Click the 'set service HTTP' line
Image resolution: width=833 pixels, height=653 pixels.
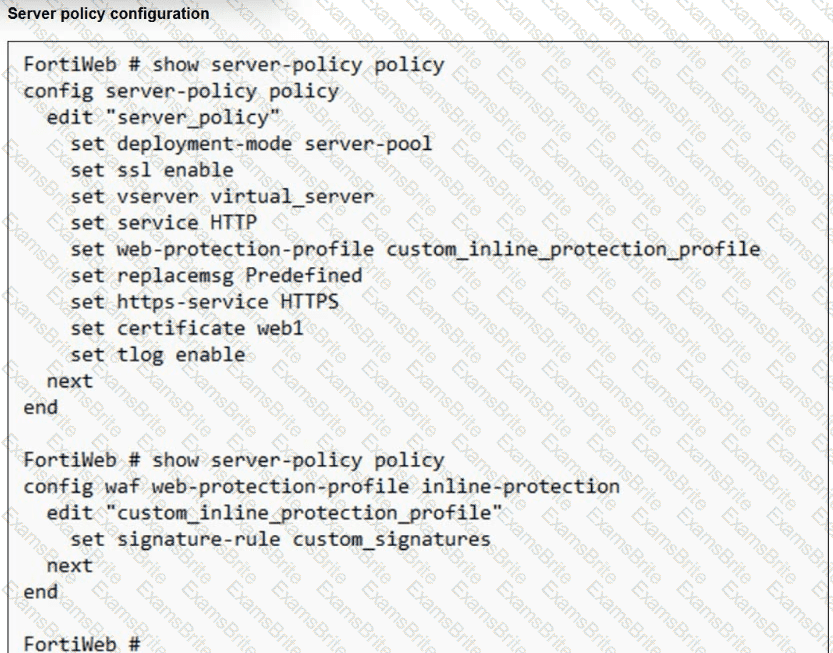[x=164, y=223]
